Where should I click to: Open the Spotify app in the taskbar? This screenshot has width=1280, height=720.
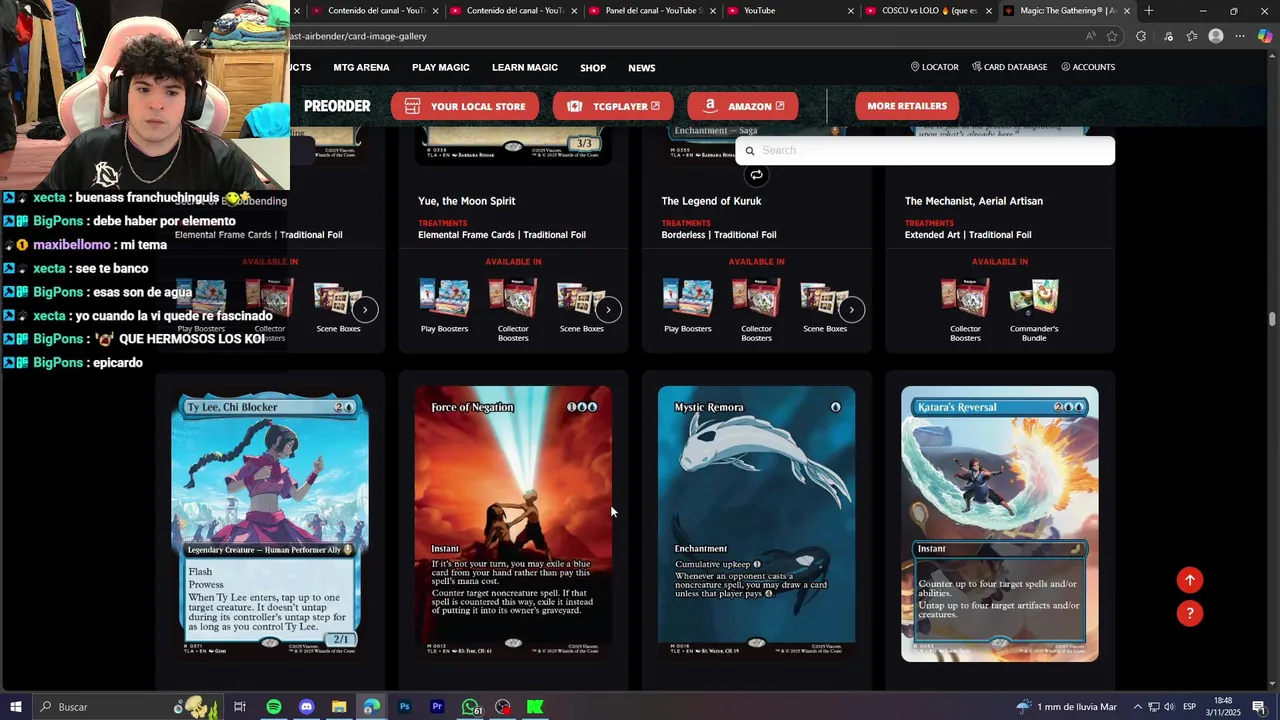pyautogui.click(x=273, y=707)
